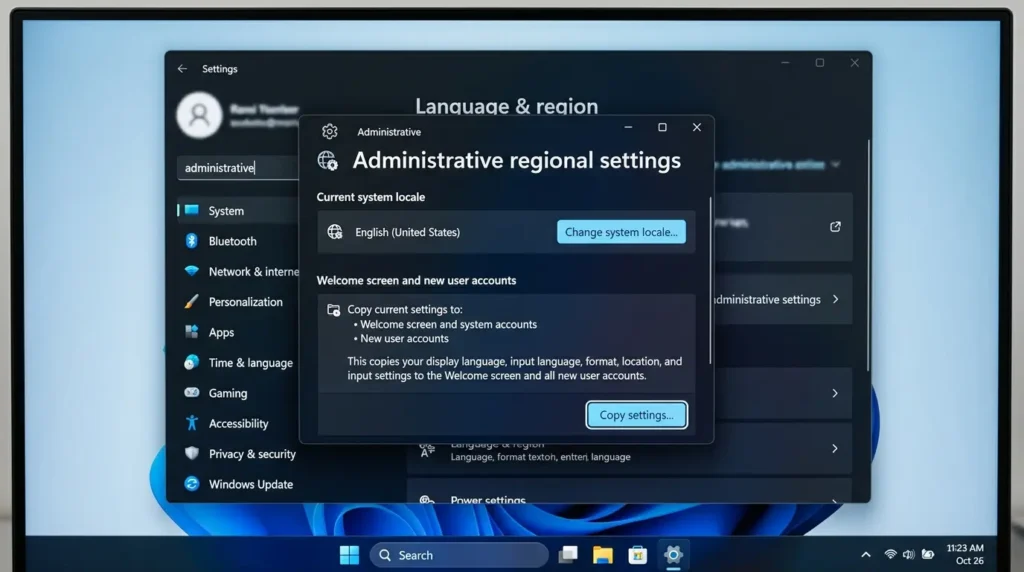The image size is (1024, 572).
Task: Open Windows Update in the sidebar
Action: click(x=238, y=484)
